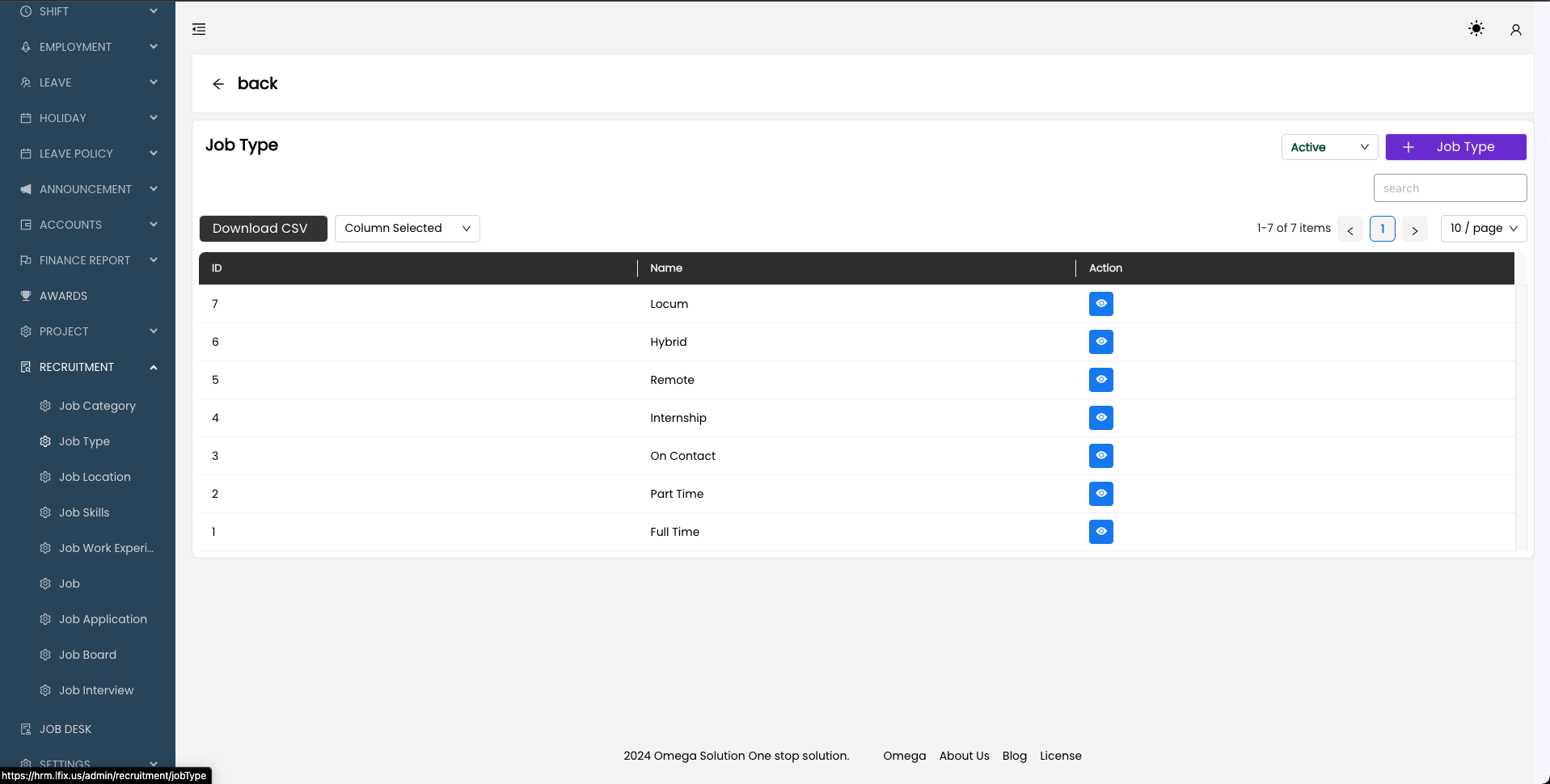The height and width of the screenshot is (784, 1550).
Task: Open Job Application from Recruitment menu
Action: [x=103, y=618]
